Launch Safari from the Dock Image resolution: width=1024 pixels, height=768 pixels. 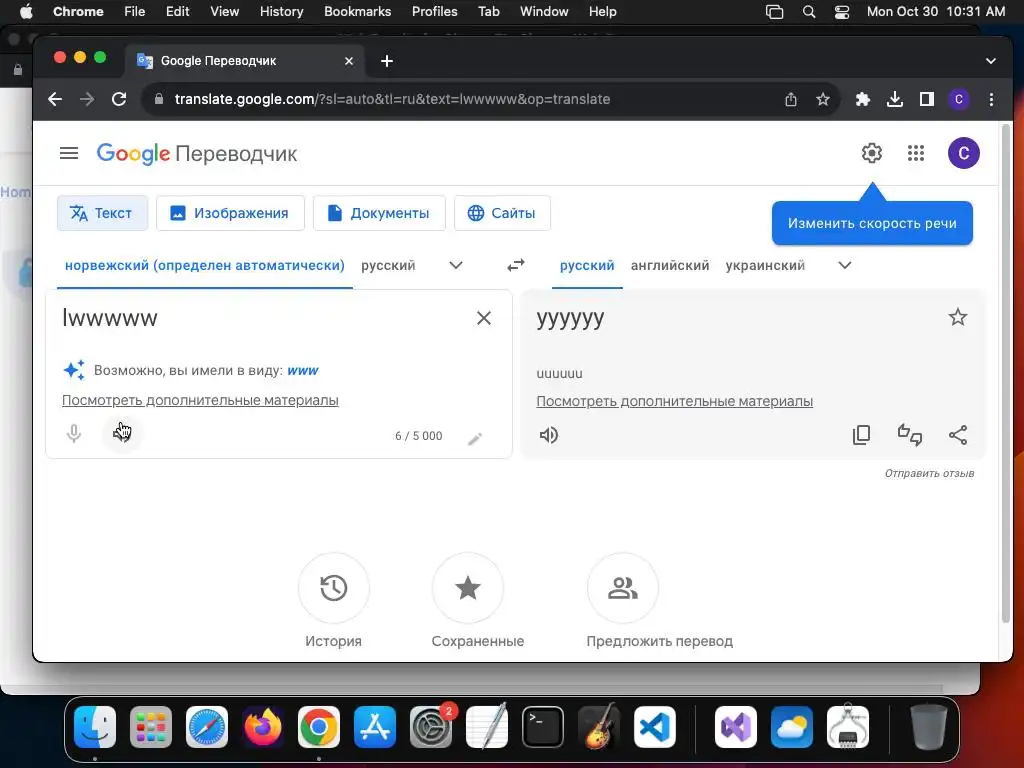[x=207, y=727]
